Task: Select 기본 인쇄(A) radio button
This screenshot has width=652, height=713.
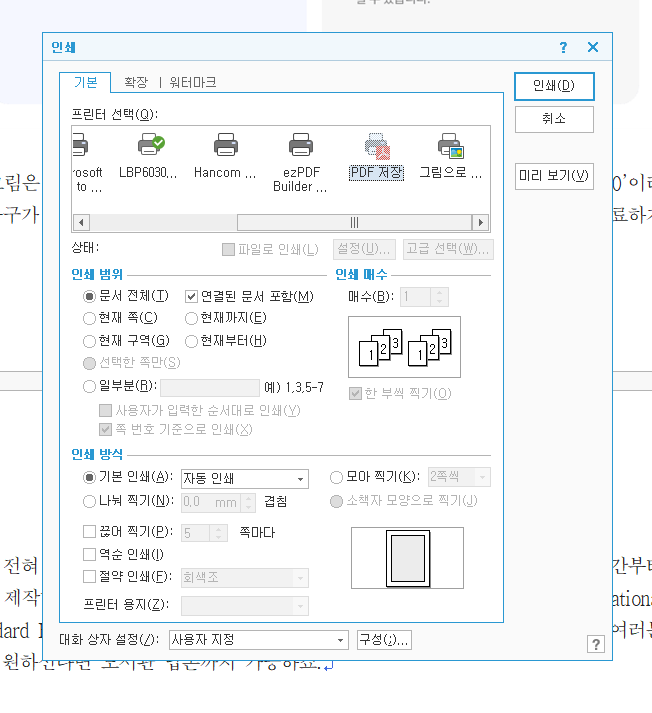Action: pyautogui.click(x=89, y=477)
